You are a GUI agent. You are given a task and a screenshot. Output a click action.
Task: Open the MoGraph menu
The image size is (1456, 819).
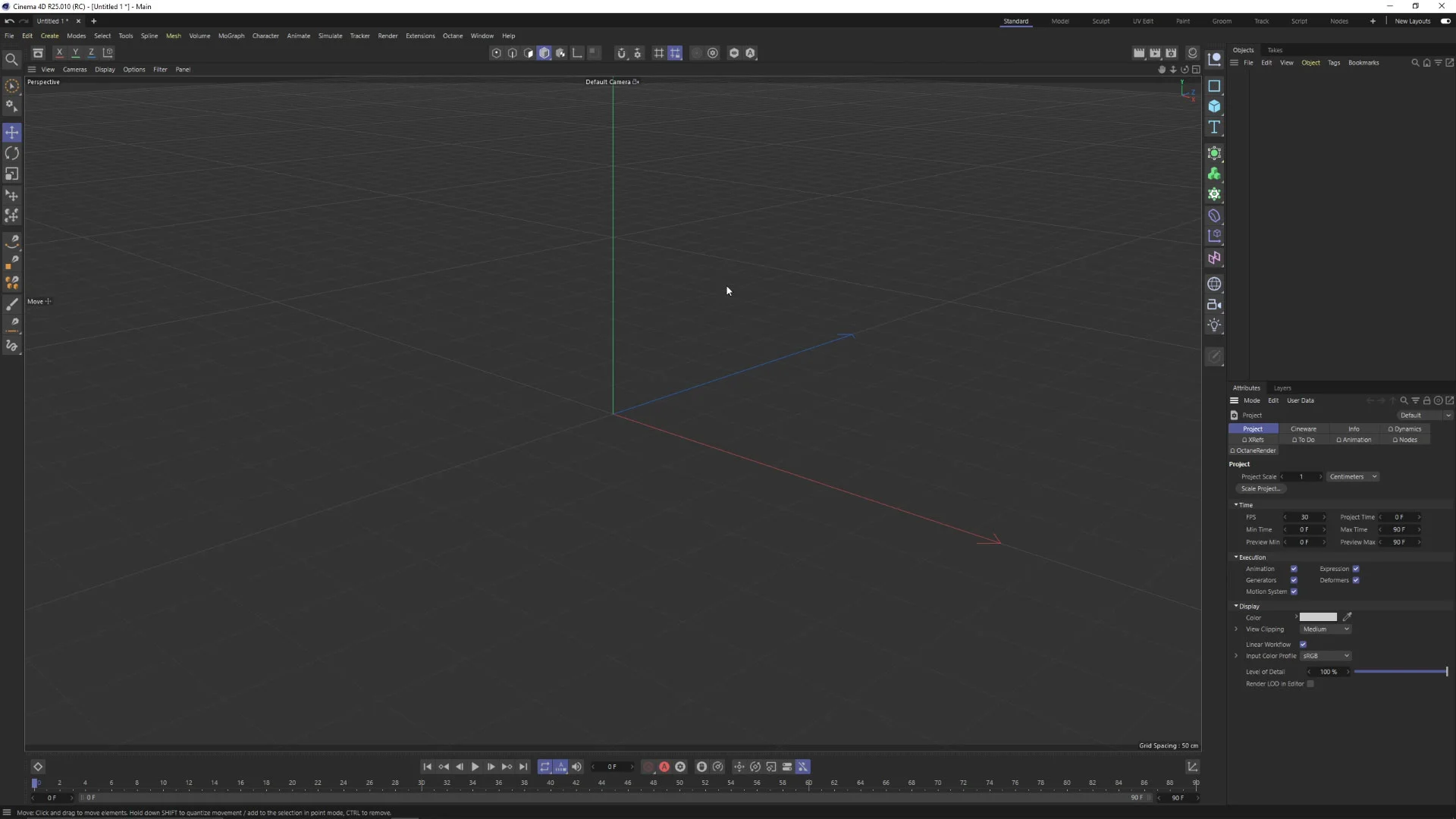(x=231, y=36)
